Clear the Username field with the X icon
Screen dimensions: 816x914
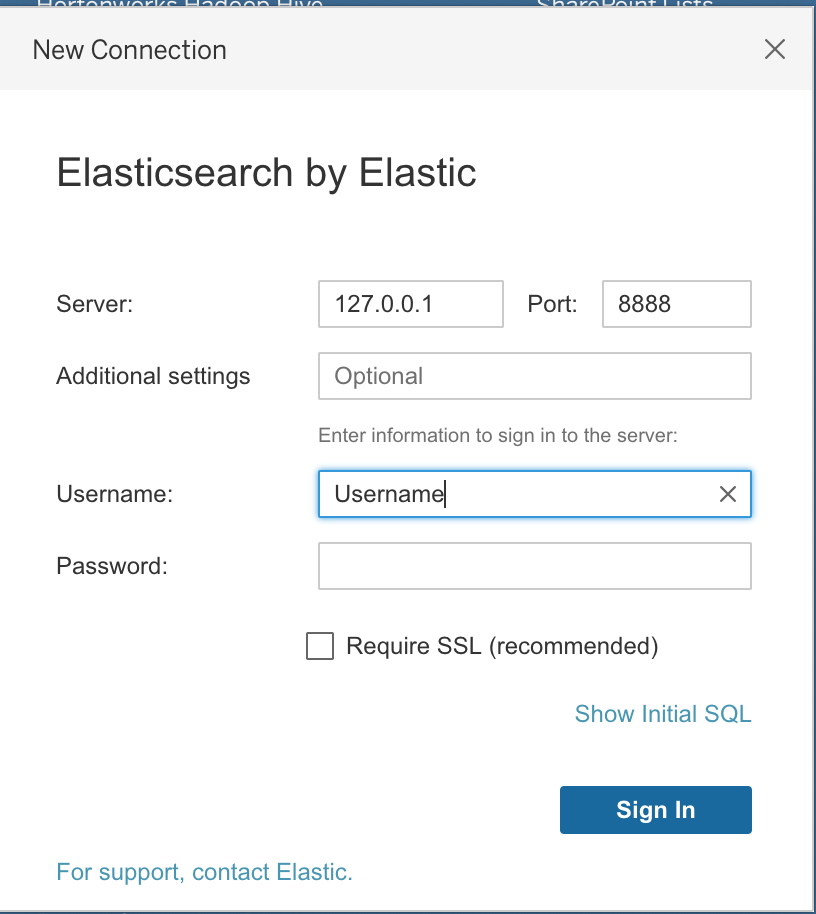click(728, 494)
